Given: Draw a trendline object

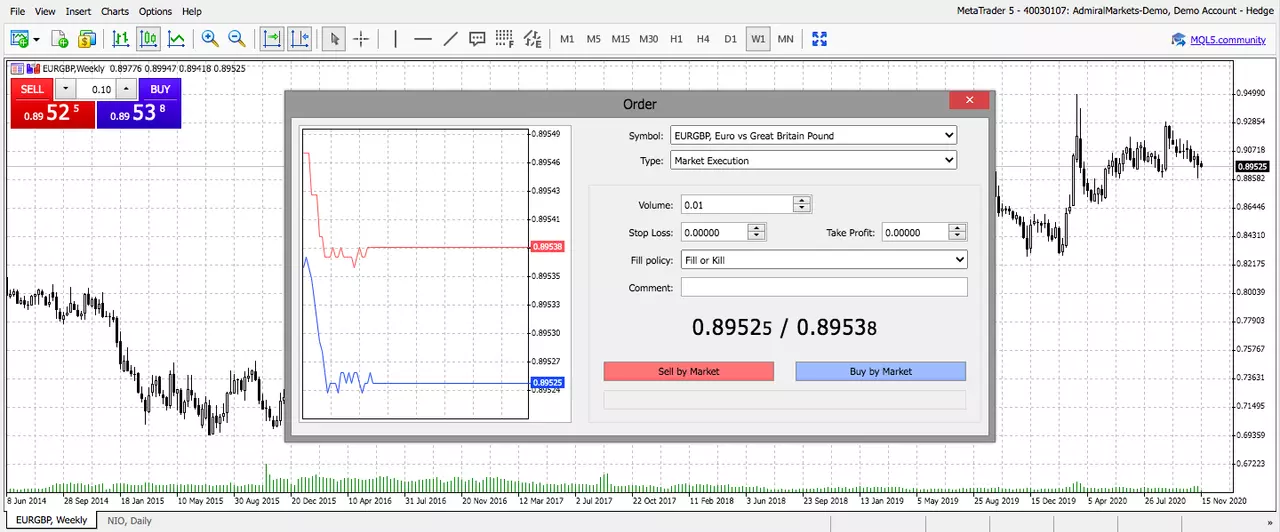Looking at the screenshot, I should 450,39.
